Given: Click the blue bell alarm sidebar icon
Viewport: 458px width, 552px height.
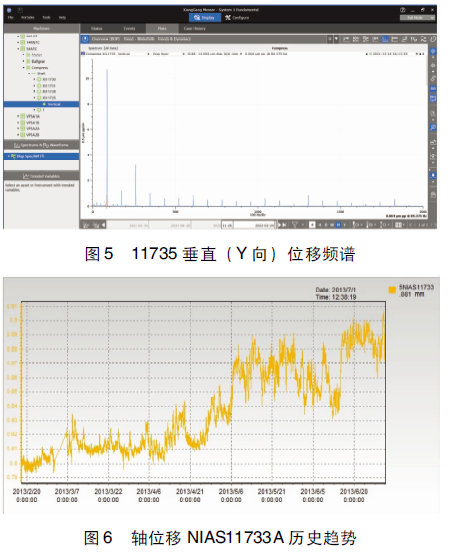Looking at the screenshot, I should coord(433,175).
